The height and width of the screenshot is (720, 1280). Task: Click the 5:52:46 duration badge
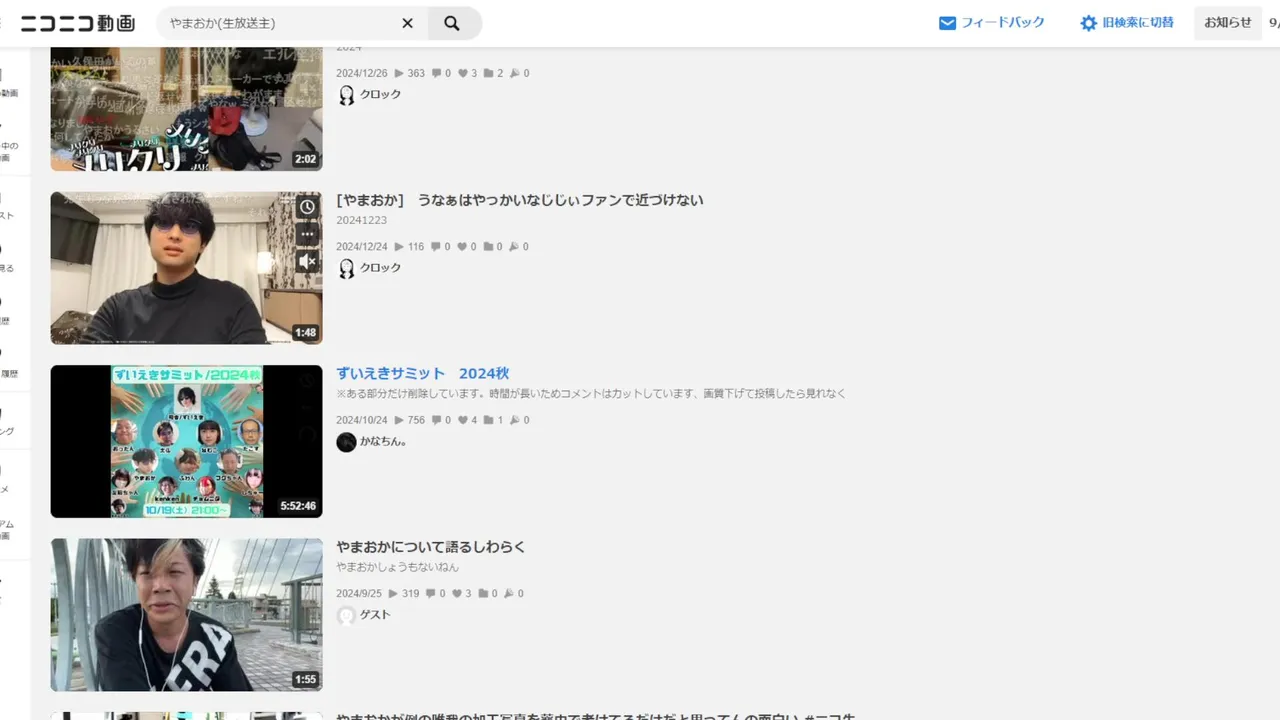tap(298, 506)
